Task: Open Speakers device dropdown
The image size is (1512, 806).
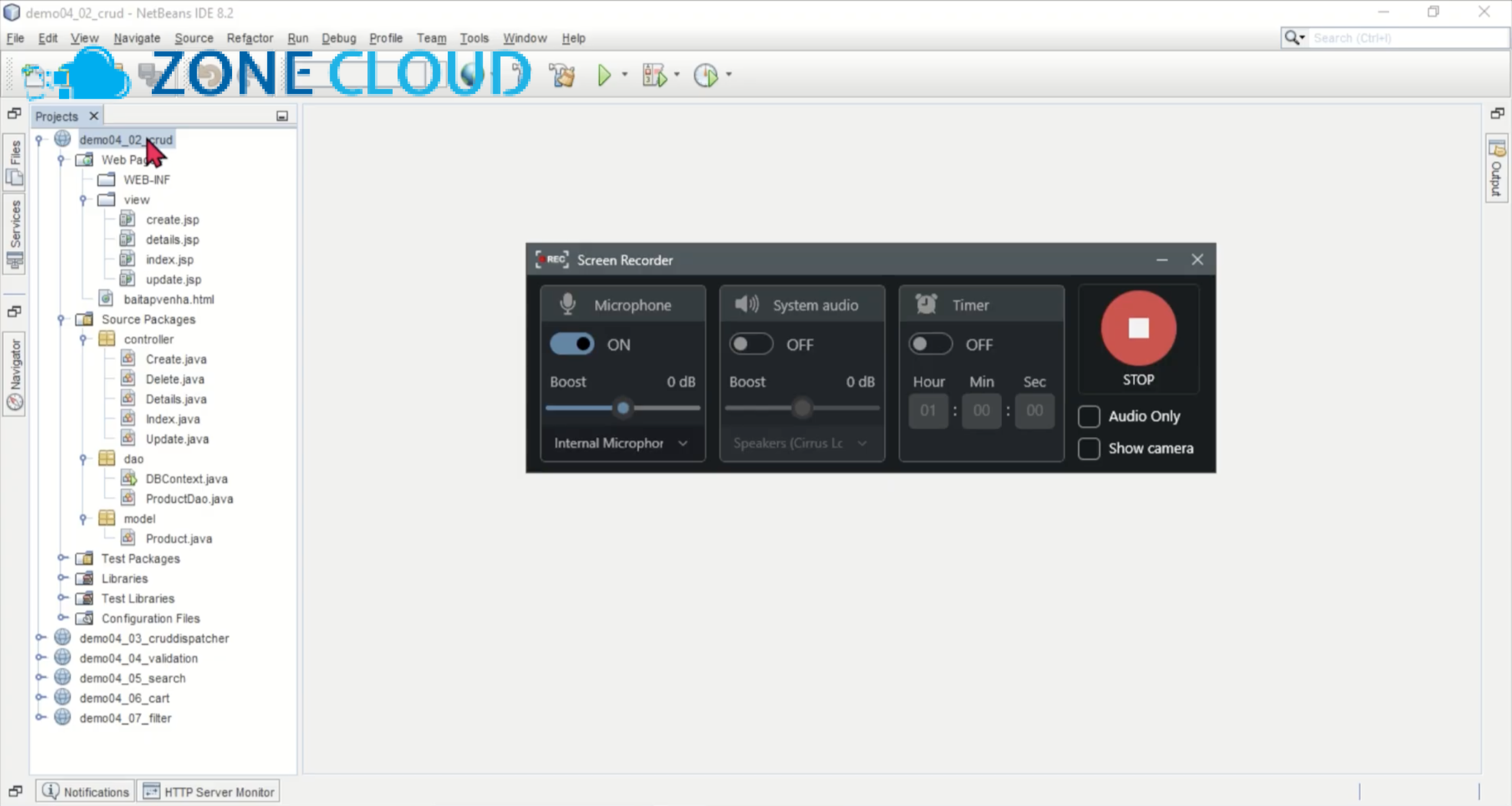Action: pos(801,443)
